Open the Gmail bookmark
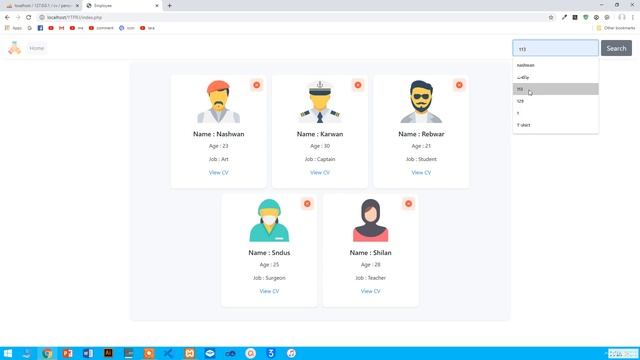Screen dimensions: 640x360 point(62,28)
